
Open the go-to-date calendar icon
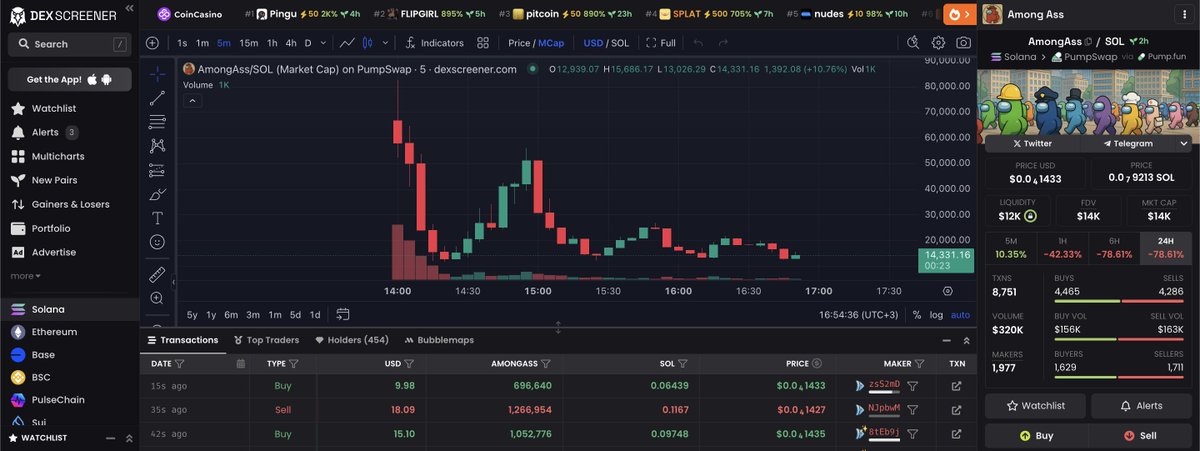tap(343, 314)
